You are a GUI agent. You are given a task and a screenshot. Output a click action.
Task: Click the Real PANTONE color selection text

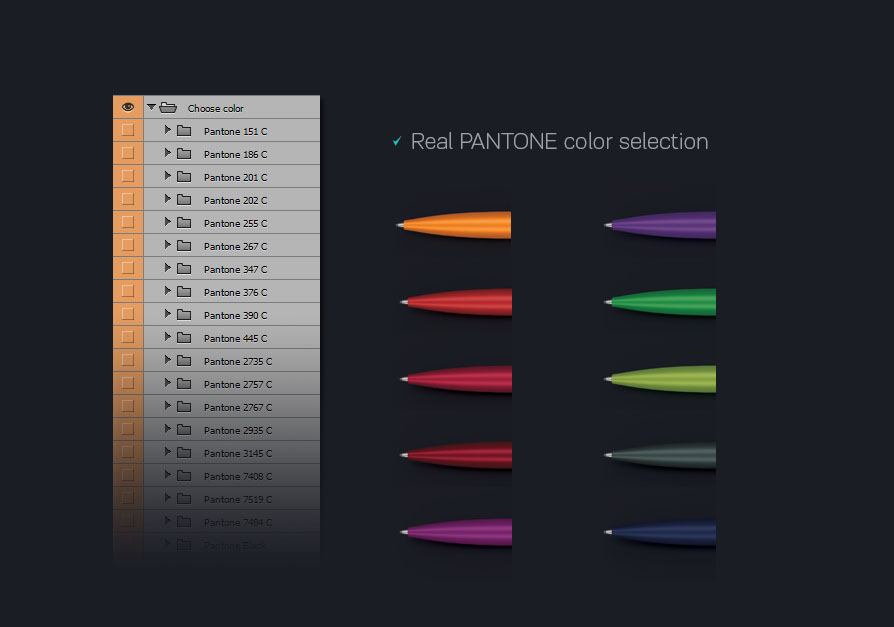click(x=559, y=142)
